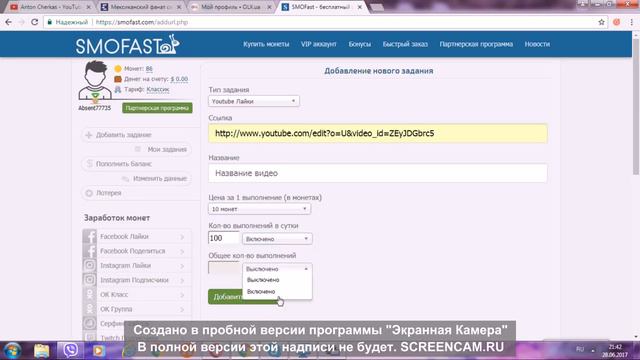640x360 pixels.
Task: Click the 86 coins count link
Action: point(149,69)
